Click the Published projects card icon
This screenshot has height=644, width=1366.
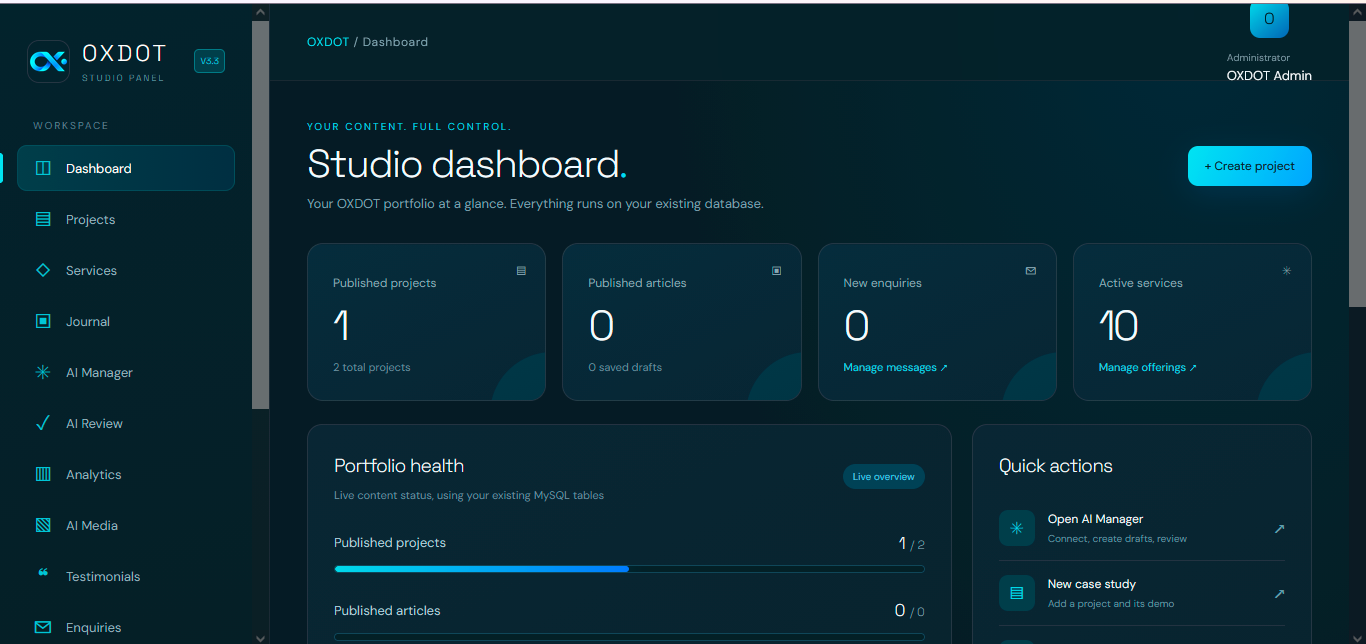click(521, 270)
